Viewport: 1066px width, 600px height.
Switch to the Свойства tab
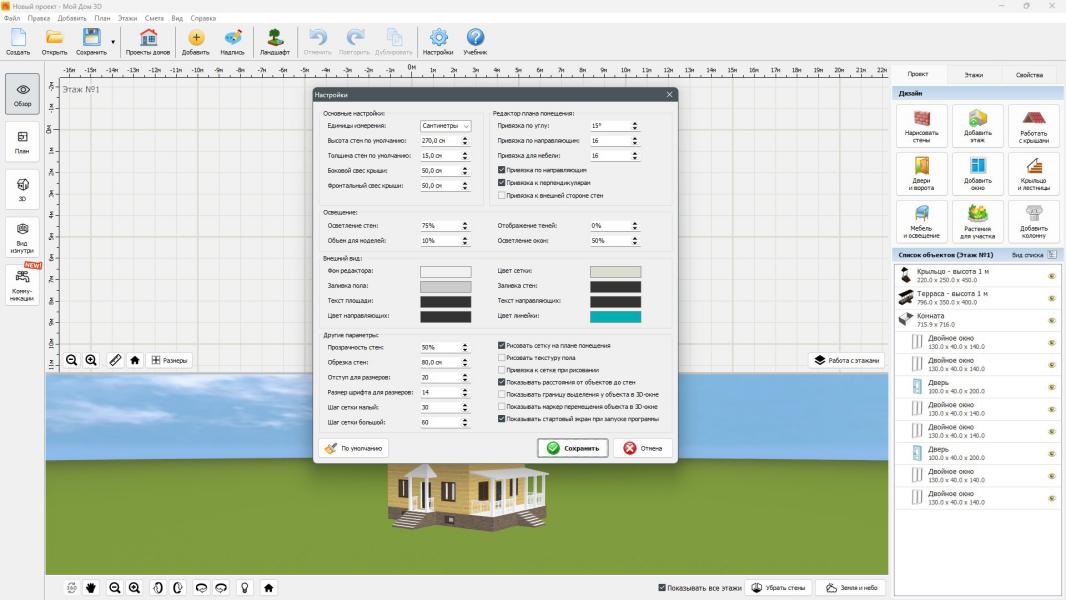(1029, 75)
